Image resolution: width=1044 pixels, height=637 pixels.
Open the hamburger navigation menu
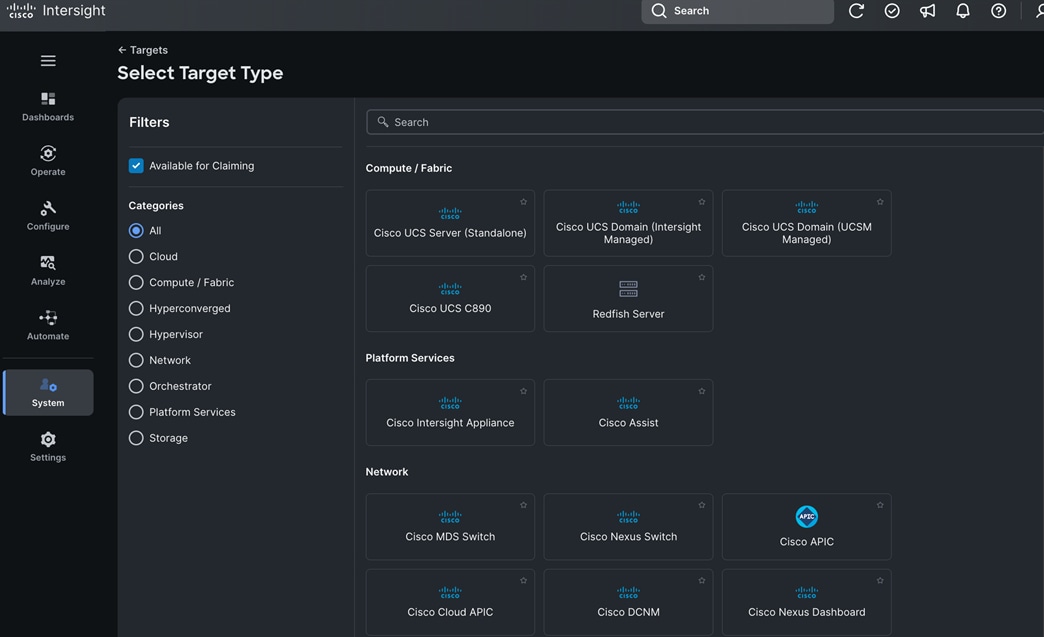coord(48,61)
